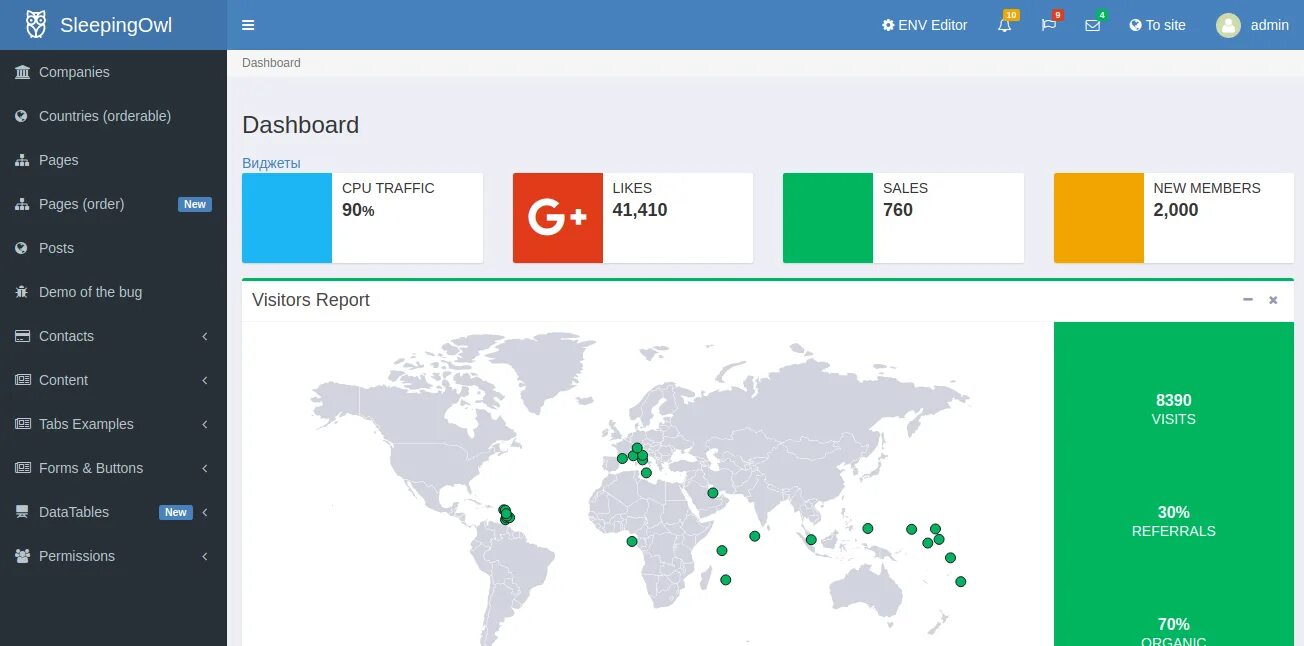Toggle the sidebar with the hamburger icon

pos(248,25)
